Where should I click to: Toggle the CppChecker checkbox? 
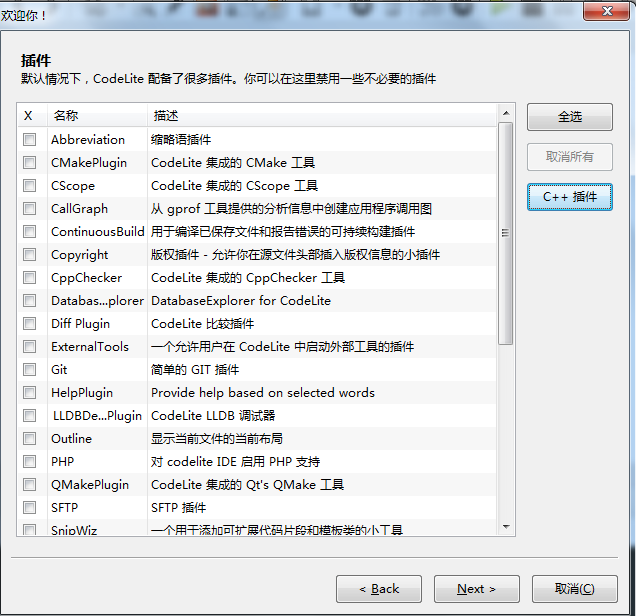point(29,277)
